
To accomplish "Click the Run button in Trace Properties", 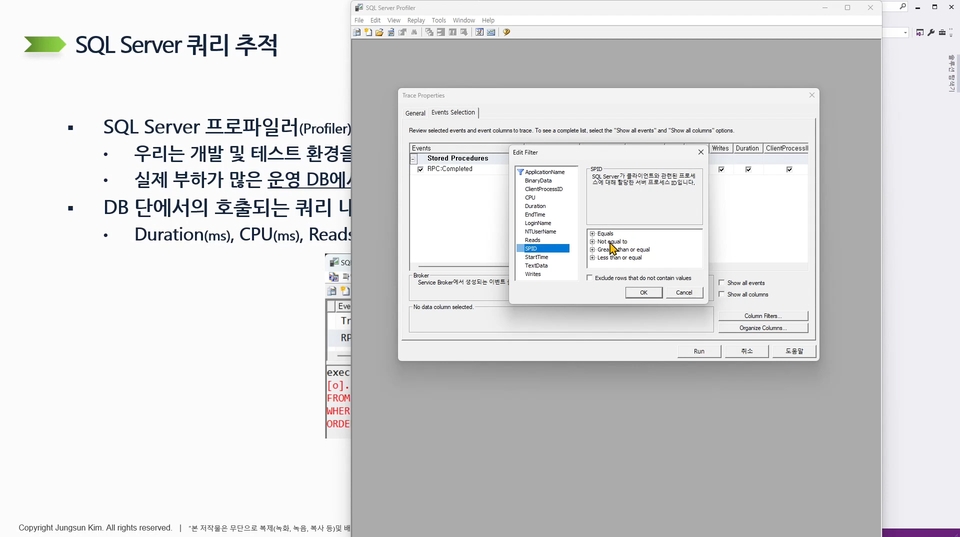I will 699,351.
